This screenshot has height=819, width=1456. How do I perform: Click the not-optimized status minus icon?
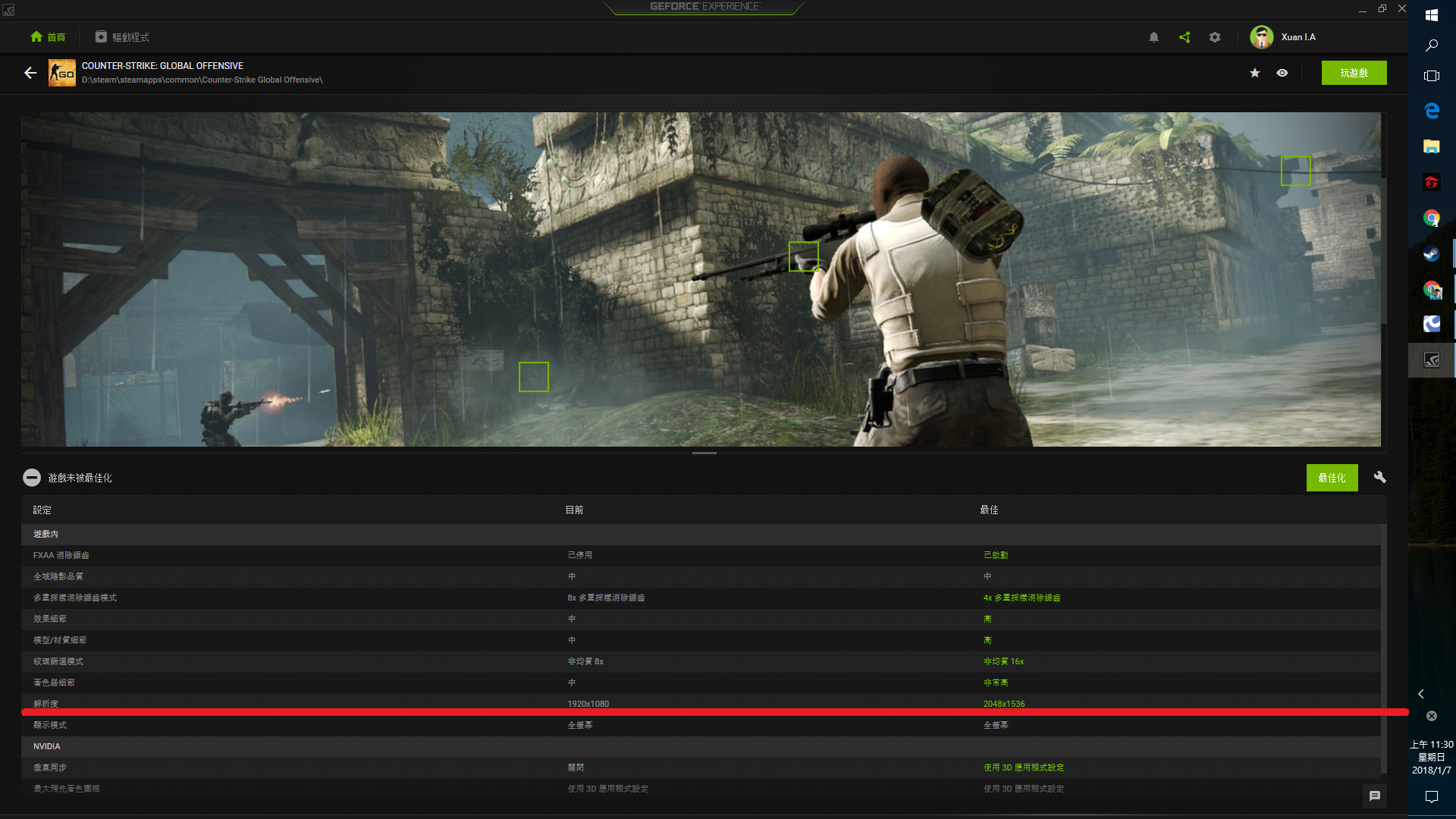coord(32,477)
